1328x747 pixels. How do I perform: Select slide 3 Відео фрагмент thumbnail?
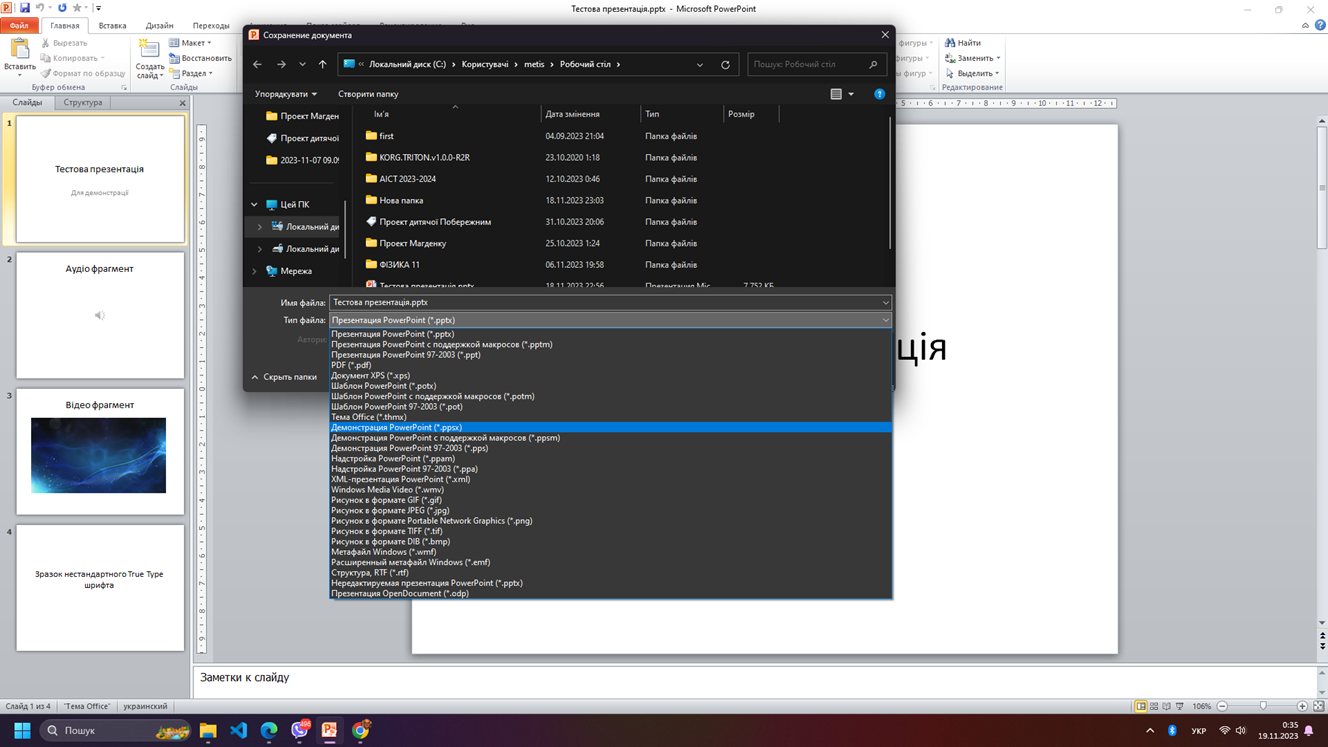coord(99,451)
